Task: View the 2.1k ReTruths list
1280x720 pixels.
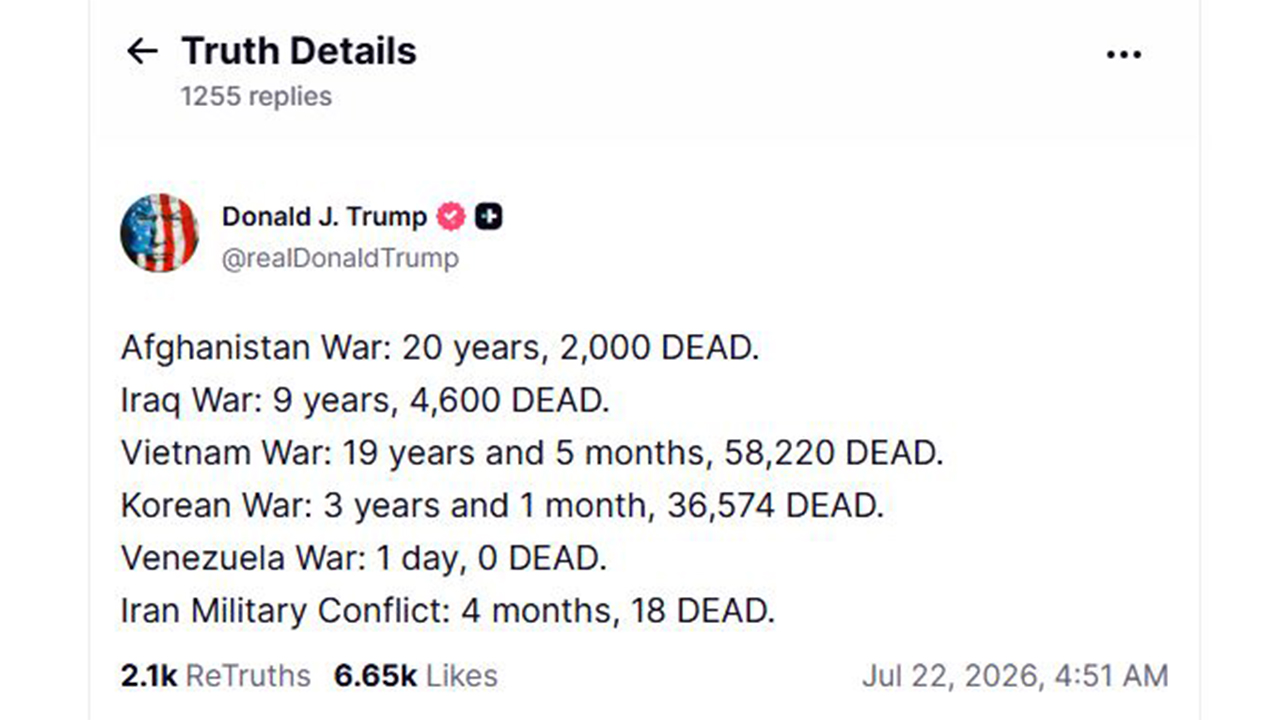Action: pyautogui.click(x=215, y=676)
